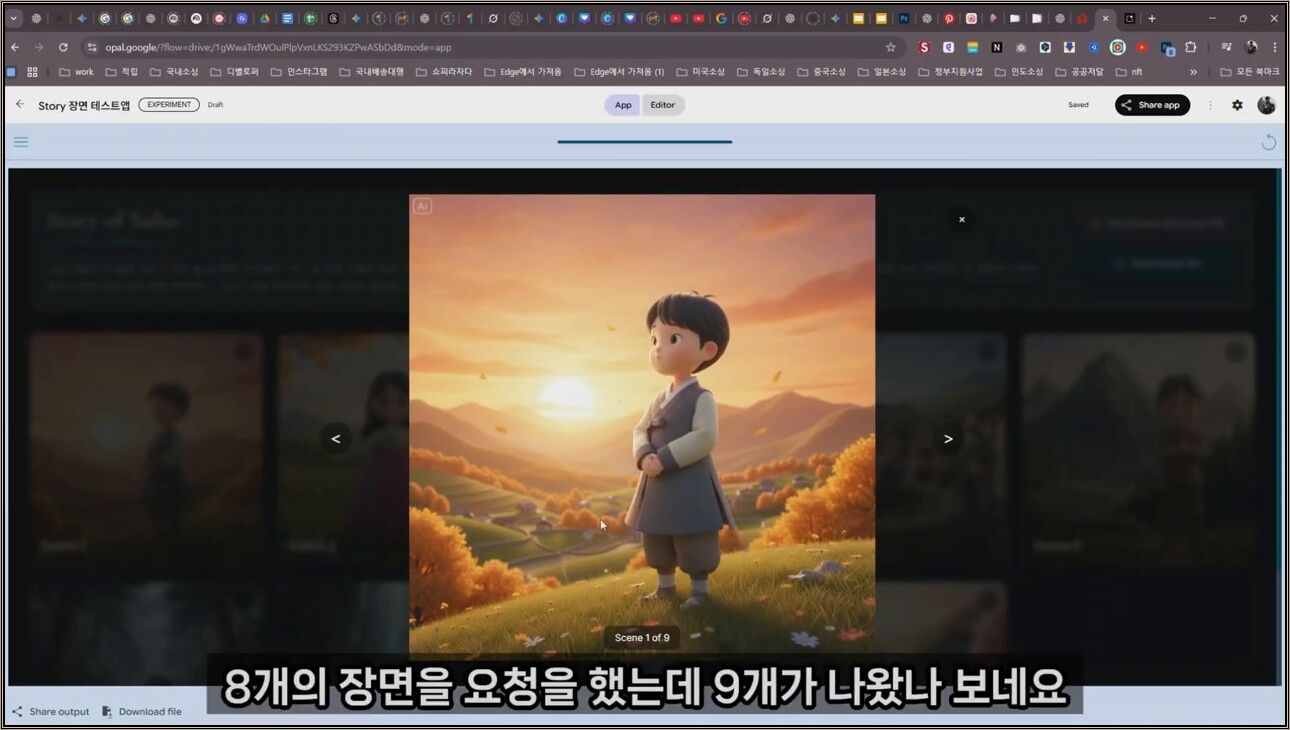
Task: Open the Opal settings gear
Action: click(1237, 105)
